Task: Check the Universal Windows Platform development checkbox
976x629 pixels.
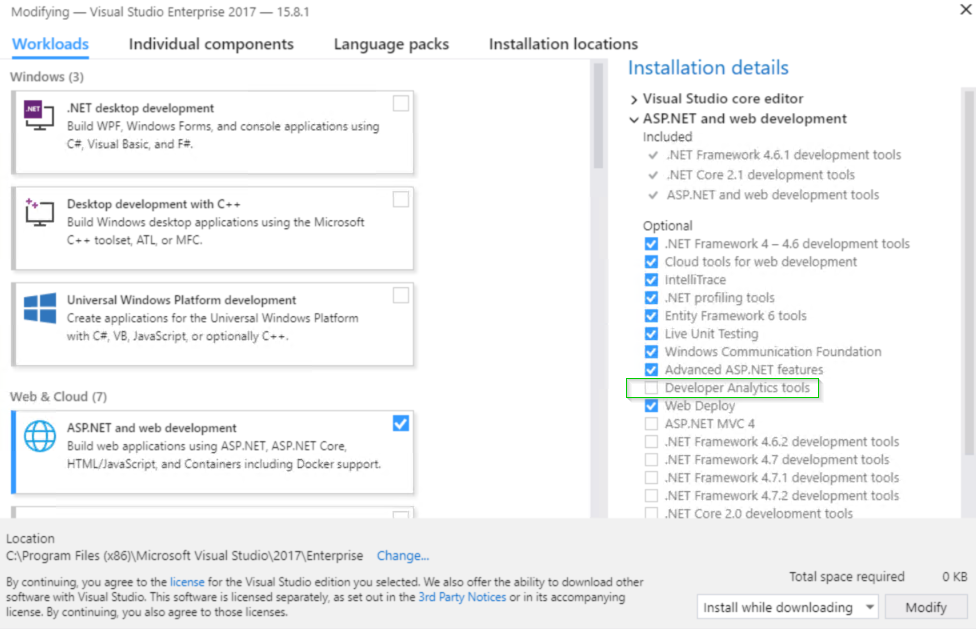Action: click(401, 295)
